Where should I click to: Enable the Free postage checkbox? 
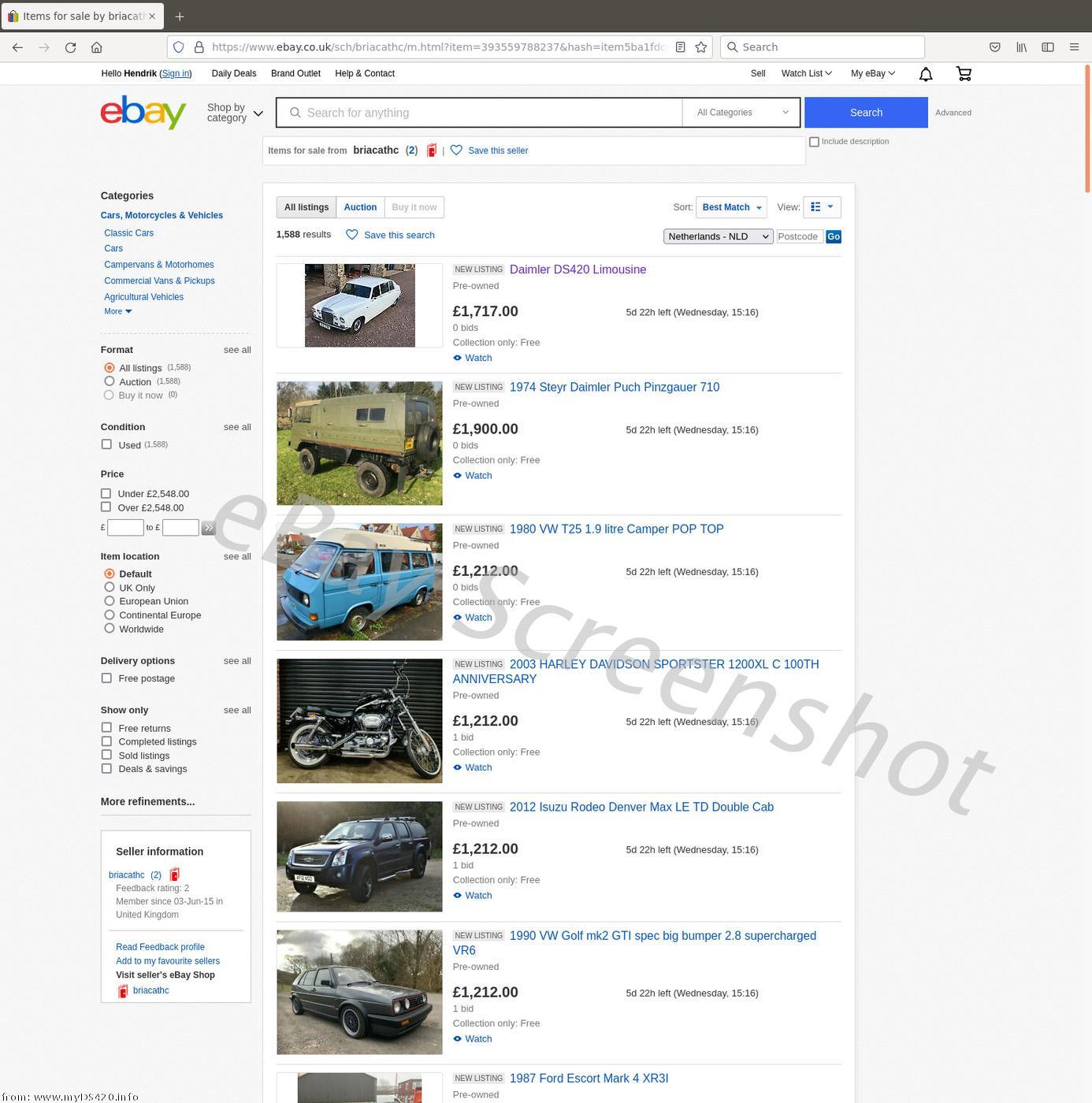[x=106, y=678]
